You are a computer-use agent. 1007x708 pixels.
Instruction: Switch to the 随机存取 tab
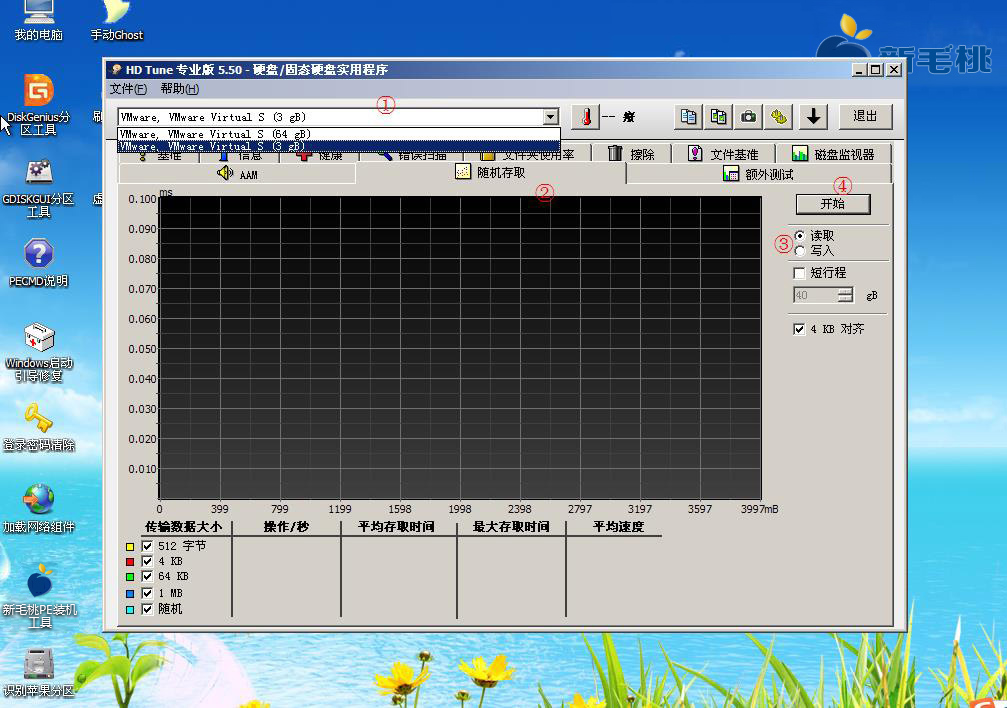(x=491, y=173)
